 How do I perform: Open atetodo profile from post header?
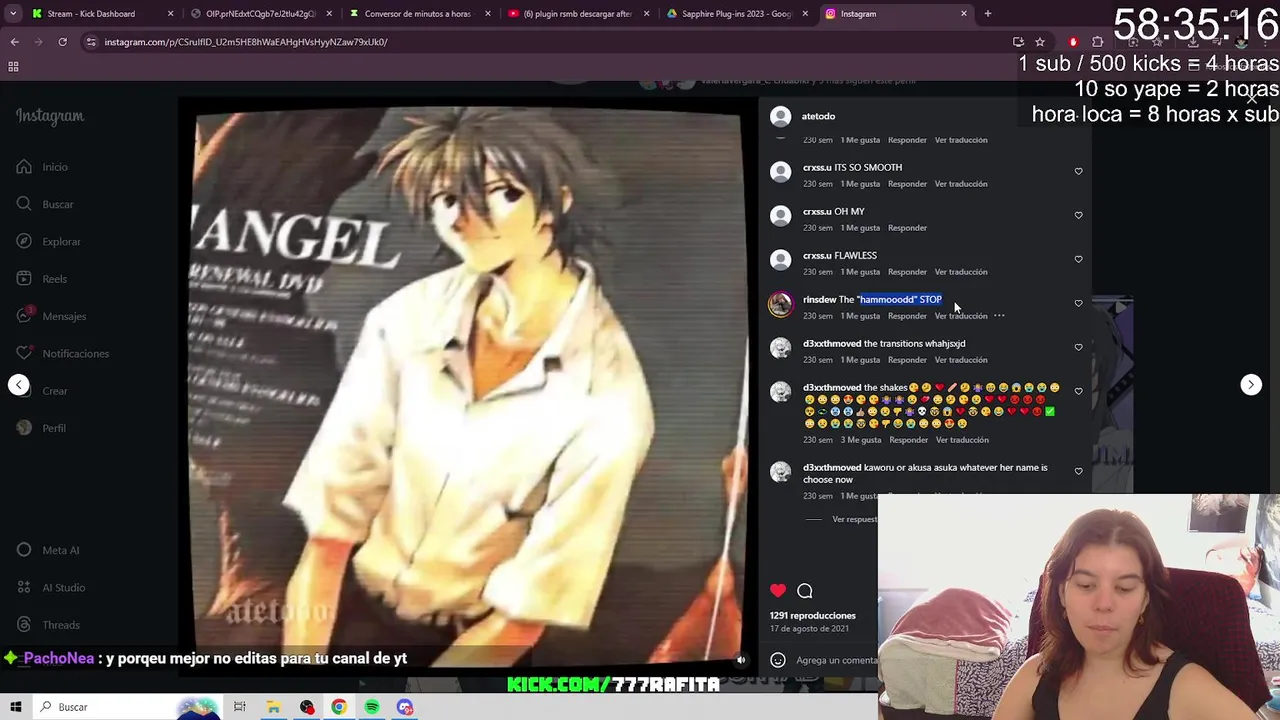click(818, 116)
